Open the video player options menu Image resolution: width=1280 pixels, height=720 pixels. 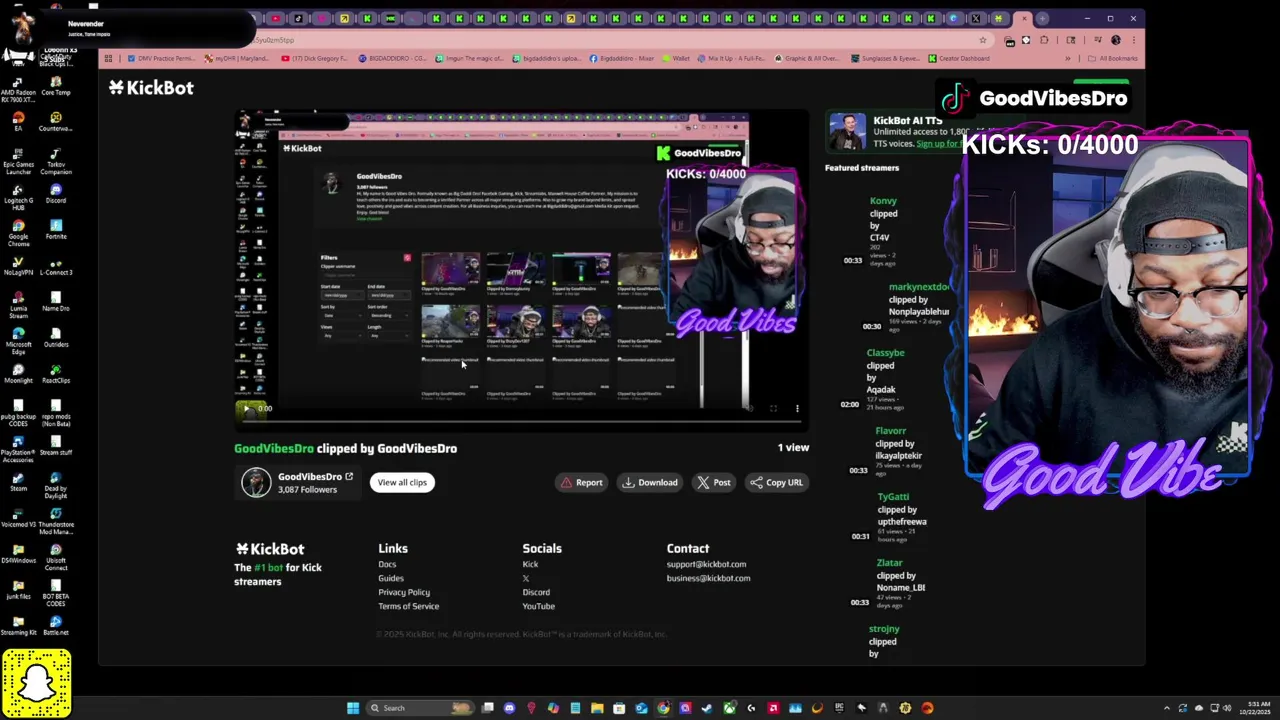[x=797, y=408]
